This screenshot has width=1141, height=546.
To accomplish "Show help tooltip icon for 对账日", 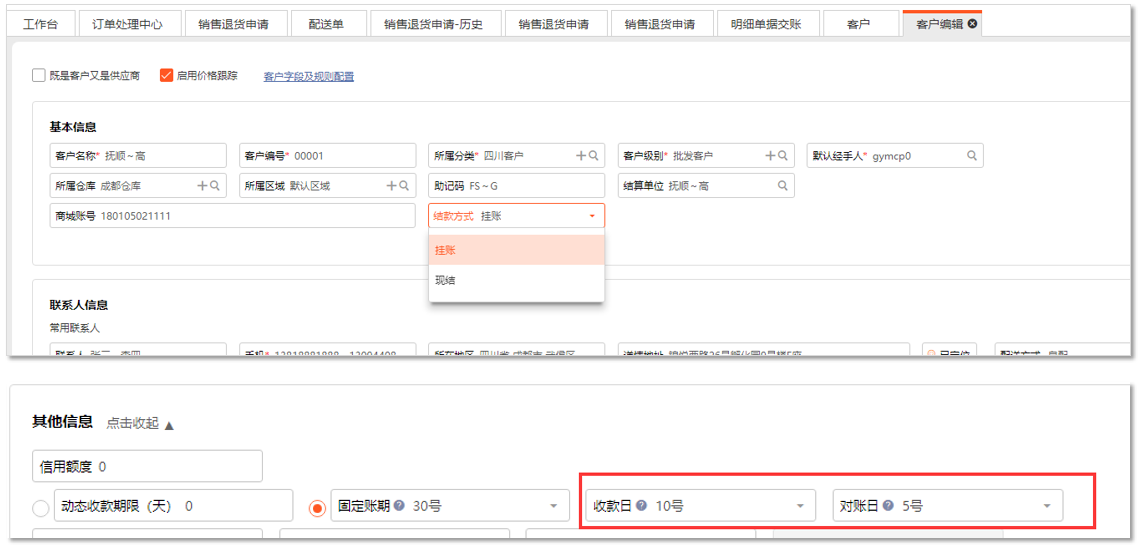I will pyautogui.click(x=888, y=505).
